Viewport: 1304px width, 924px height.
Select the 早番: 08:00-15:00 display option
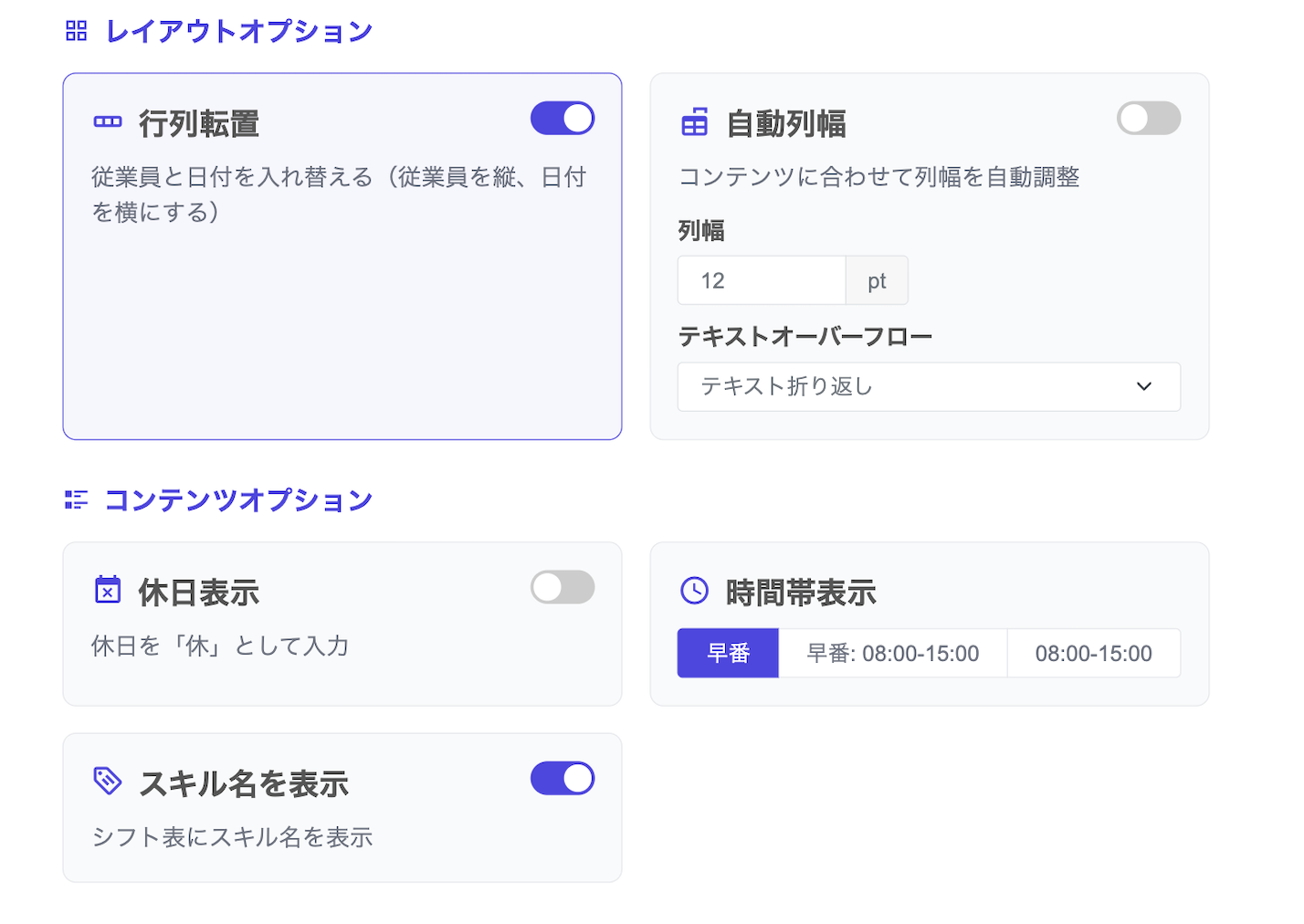click(x=892, y=653)
